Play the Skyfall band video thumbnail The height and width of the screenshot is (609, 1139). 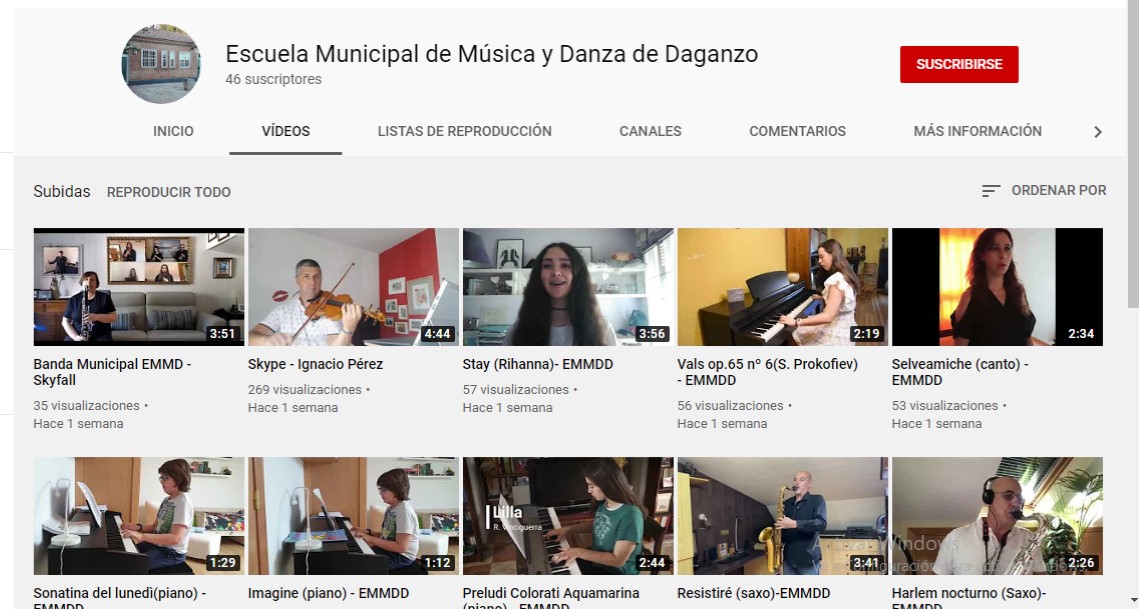point(138,286)
